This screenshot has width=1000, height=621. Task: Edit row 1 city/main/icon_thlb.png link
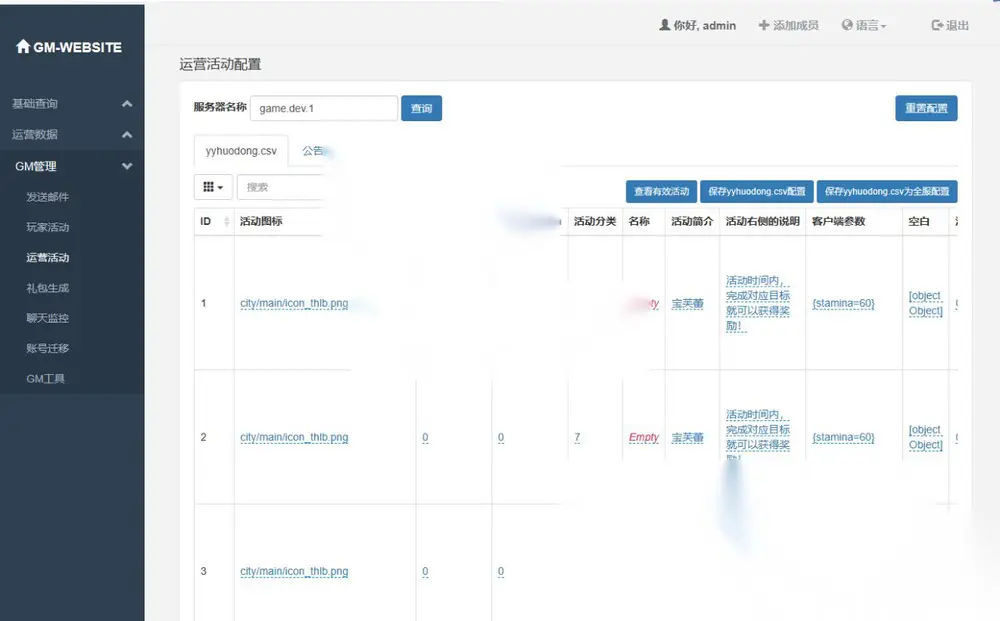click(294, 303)
